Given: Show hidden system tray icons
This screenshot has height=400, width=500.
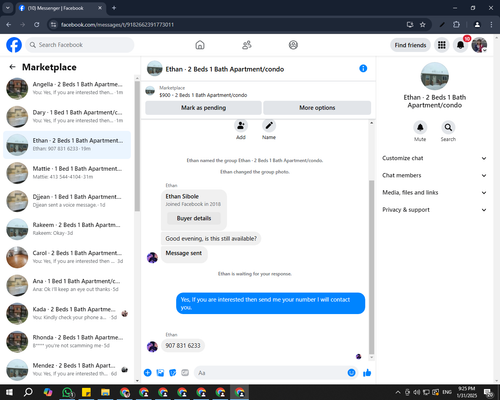Looking at the screenshot, I should [398, 392].
